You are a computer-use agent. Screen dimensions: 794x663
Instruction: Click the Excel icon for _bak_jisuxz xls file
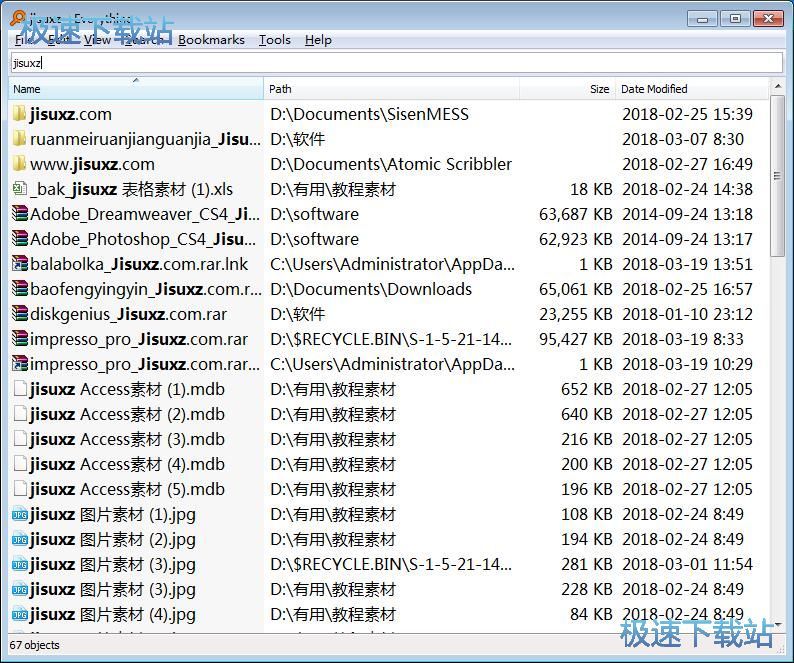(x=19, y=189)
